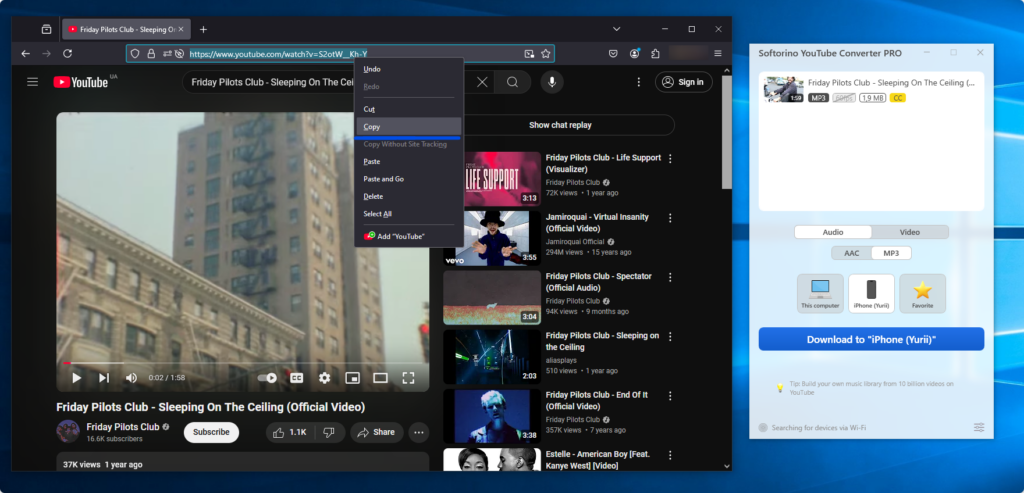Skip to next video
The width and height of the screenshot is (1024, 493).
click(104, 377)
